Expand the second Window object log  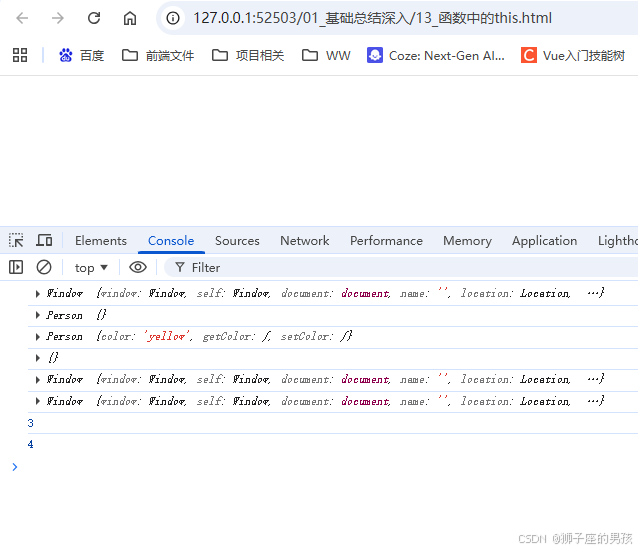pyautogui.click(x=37, y=380)
